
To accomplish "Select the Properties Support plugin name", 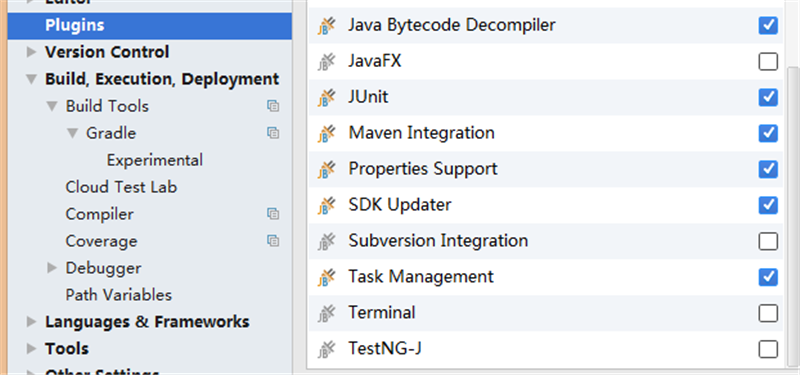I will 423,169.
